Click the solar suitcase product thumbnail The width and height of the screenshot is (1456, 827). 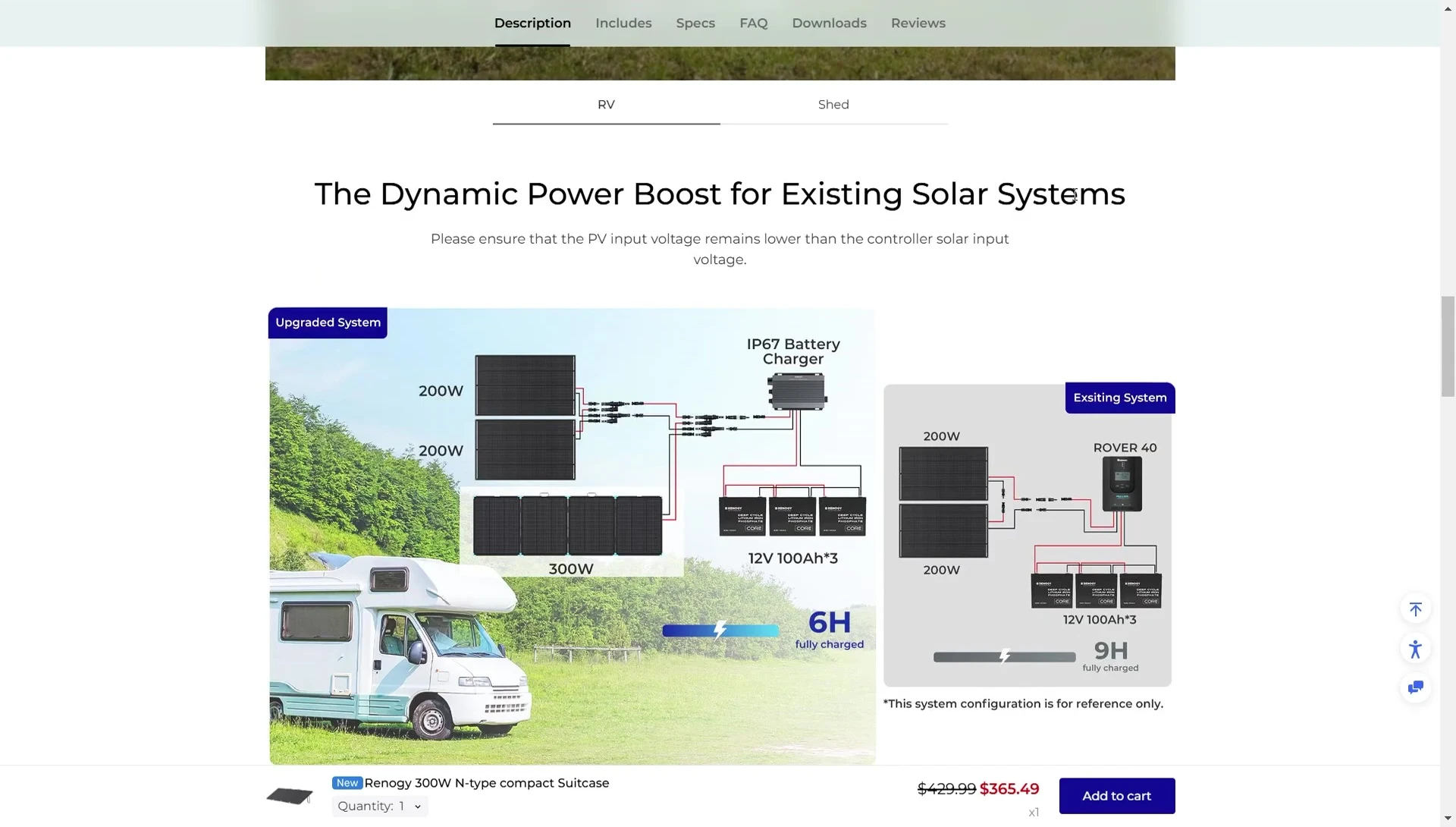(x=290, y=796)
